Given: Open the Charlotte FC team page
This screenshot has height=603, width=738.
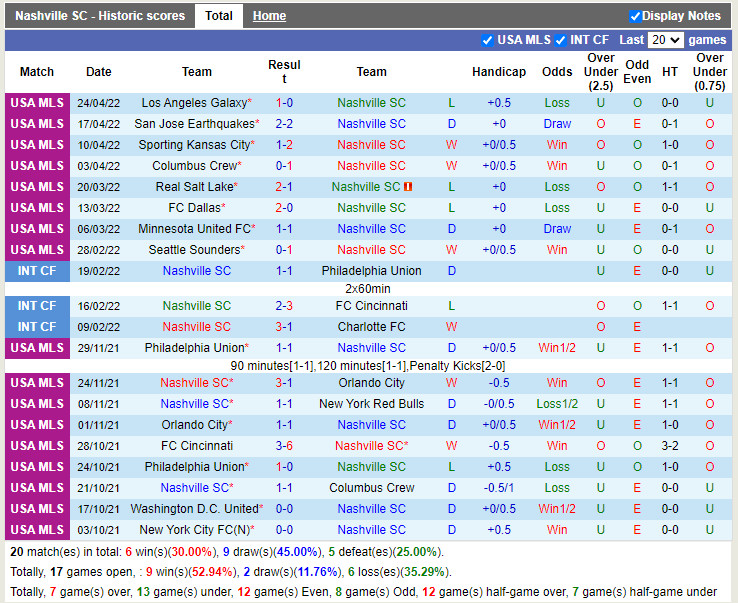Looking at the screenshot, I should pos(371,327).
